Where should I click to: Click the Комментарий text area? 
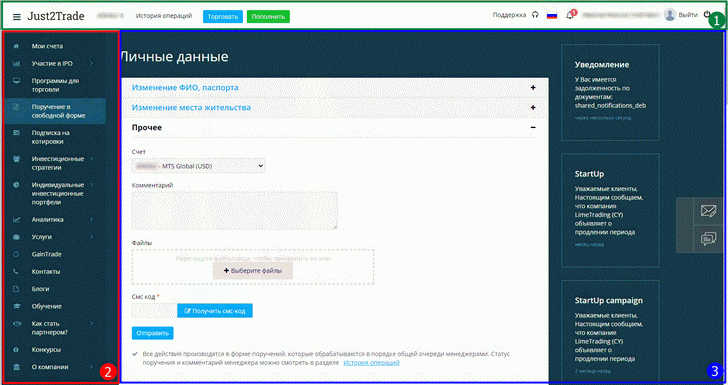click(x=234, y=210)
